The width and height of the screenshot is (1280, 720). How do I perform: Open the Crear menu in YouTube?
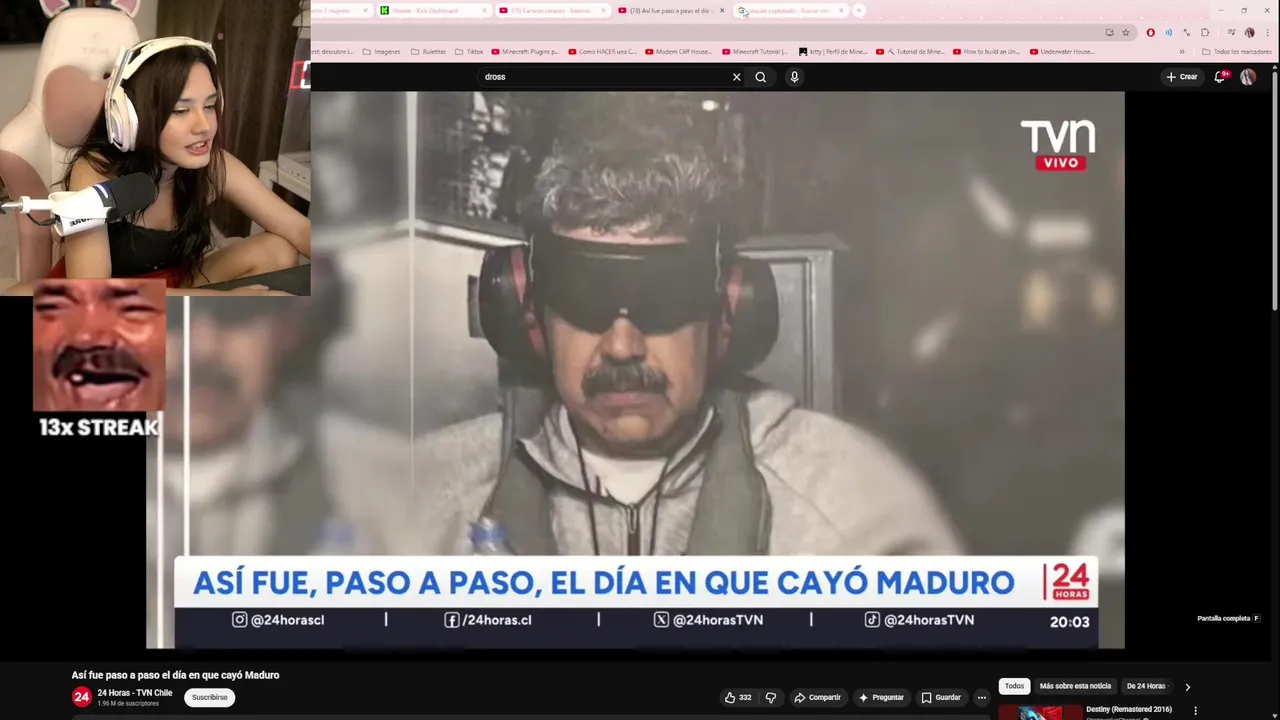tap(1181, 77)
